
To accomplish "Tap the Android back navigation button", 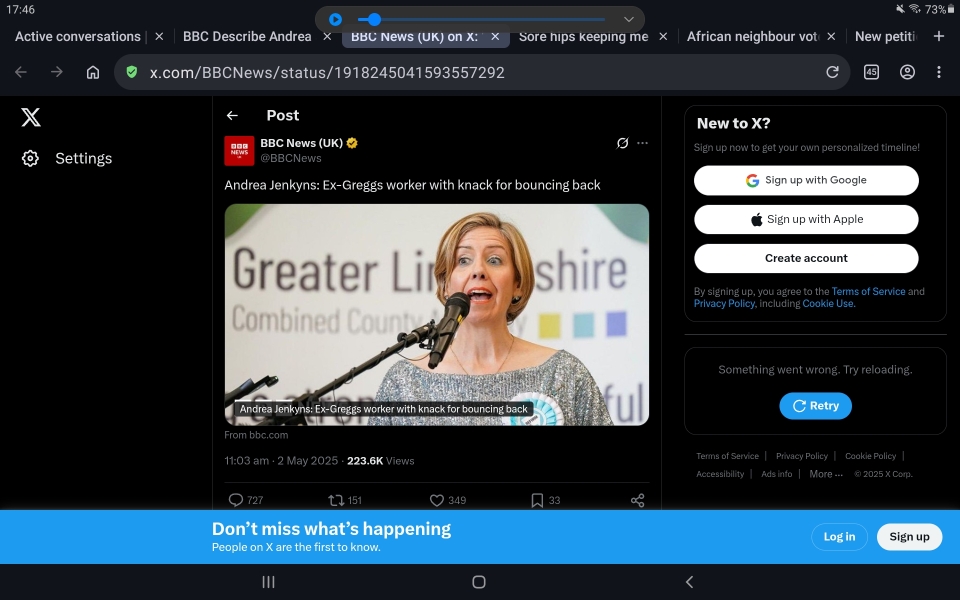I will pos(689,582).
